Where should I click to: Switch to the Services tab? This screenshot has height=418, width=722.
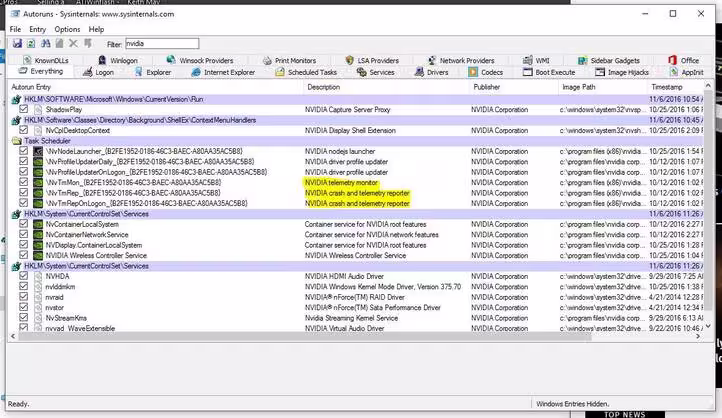point(376,72)
